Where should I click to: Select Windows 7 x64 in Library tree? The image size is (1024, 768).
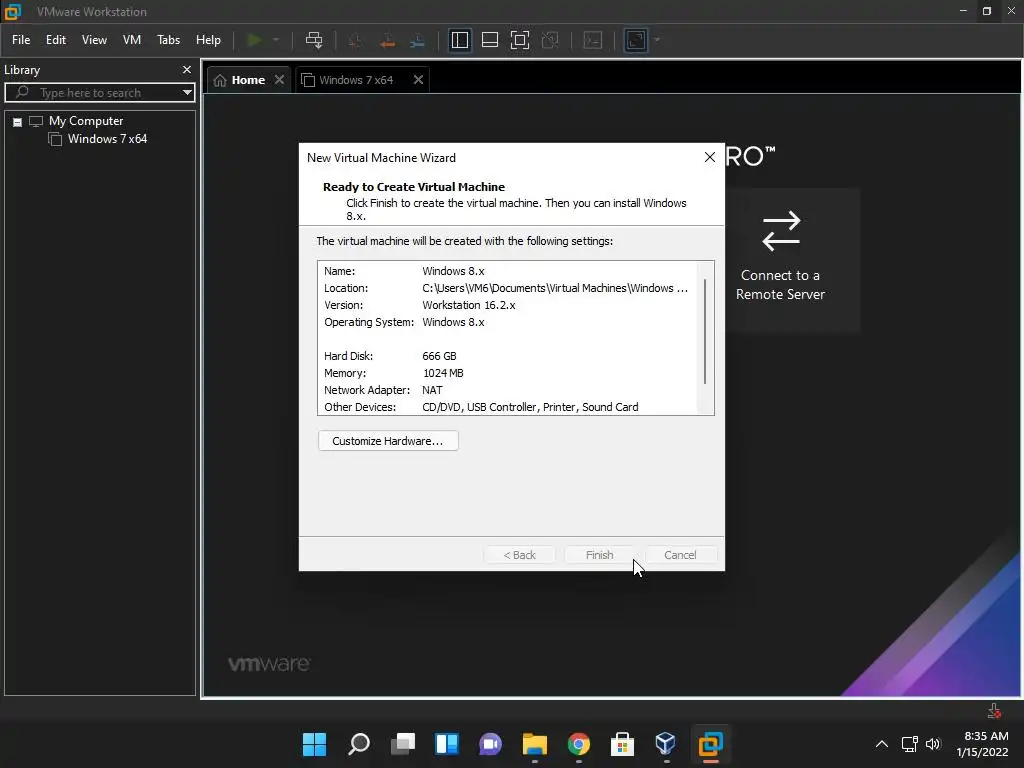(107, 138)
